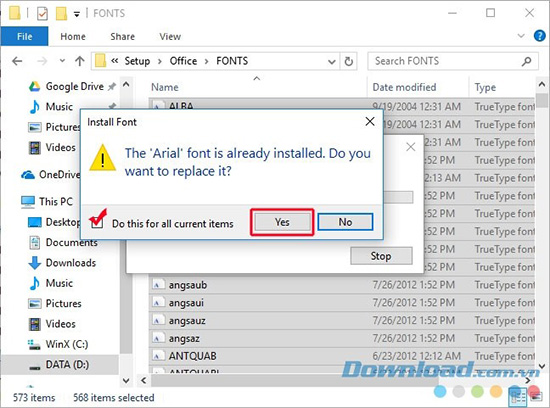Go up one folder level arrow

pyautogui.click(x=80, y=61)
